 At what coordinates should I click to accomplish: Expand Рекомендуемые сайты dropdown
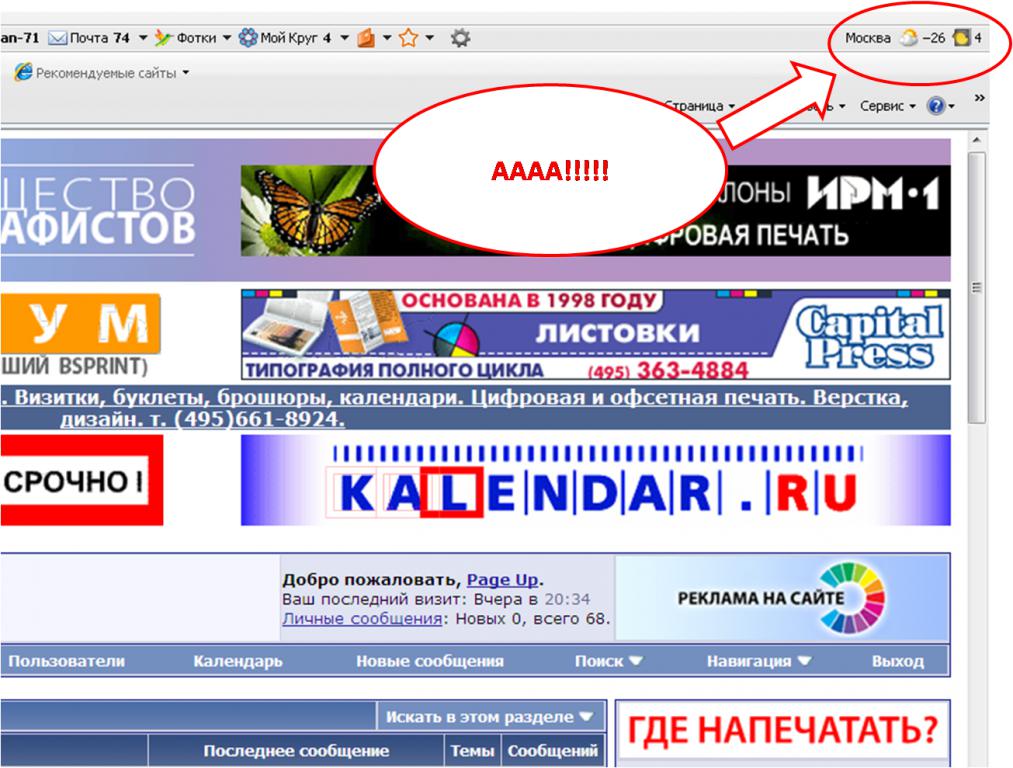tap(186, 73)
